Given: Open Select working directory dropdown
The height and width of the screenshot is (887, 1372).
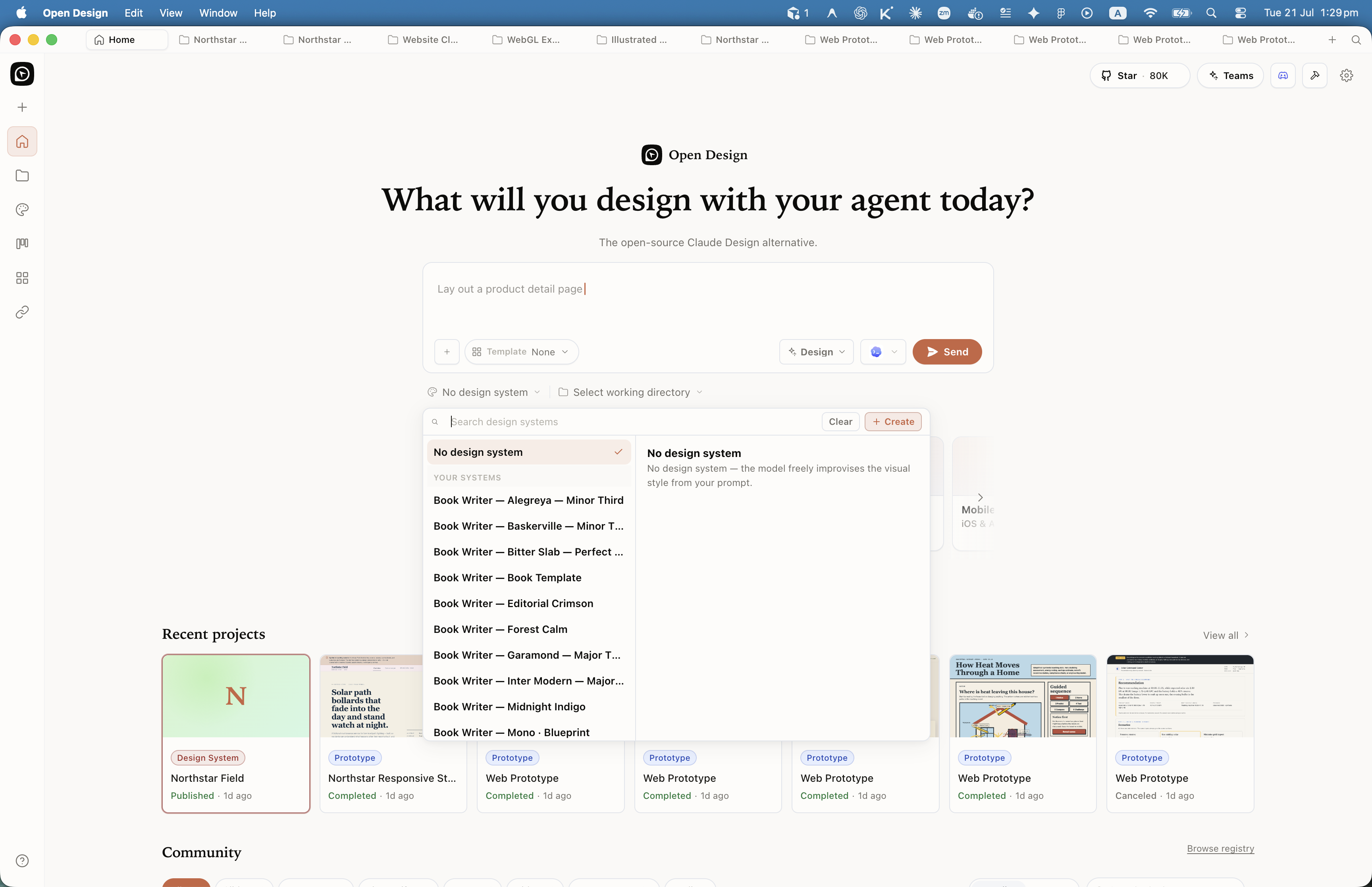Looking at the screenshot, I should [x=630, y=392].
